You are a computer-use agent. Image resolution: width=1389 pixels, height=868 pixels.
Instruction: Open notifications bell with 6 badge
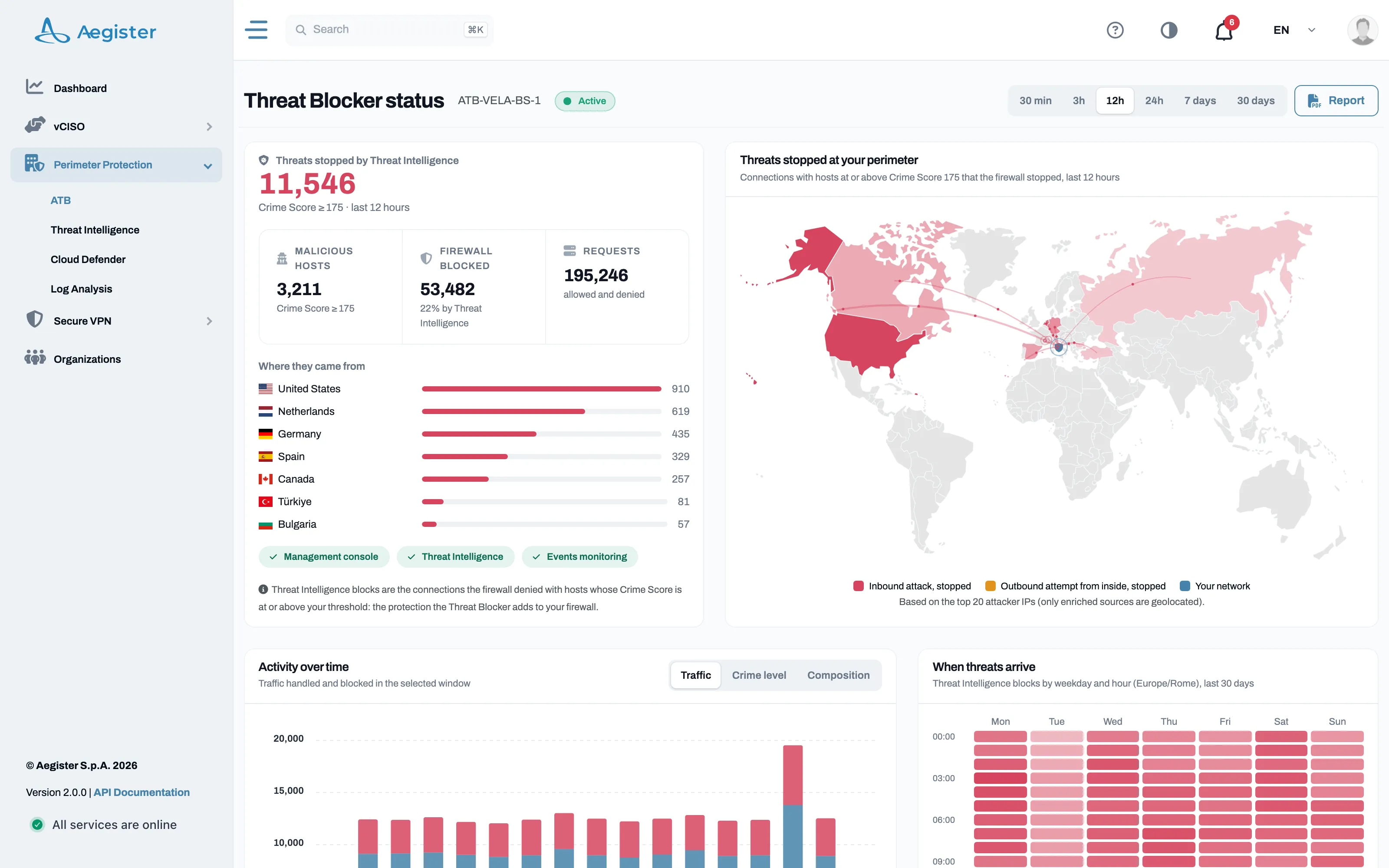pos(1224,30)
